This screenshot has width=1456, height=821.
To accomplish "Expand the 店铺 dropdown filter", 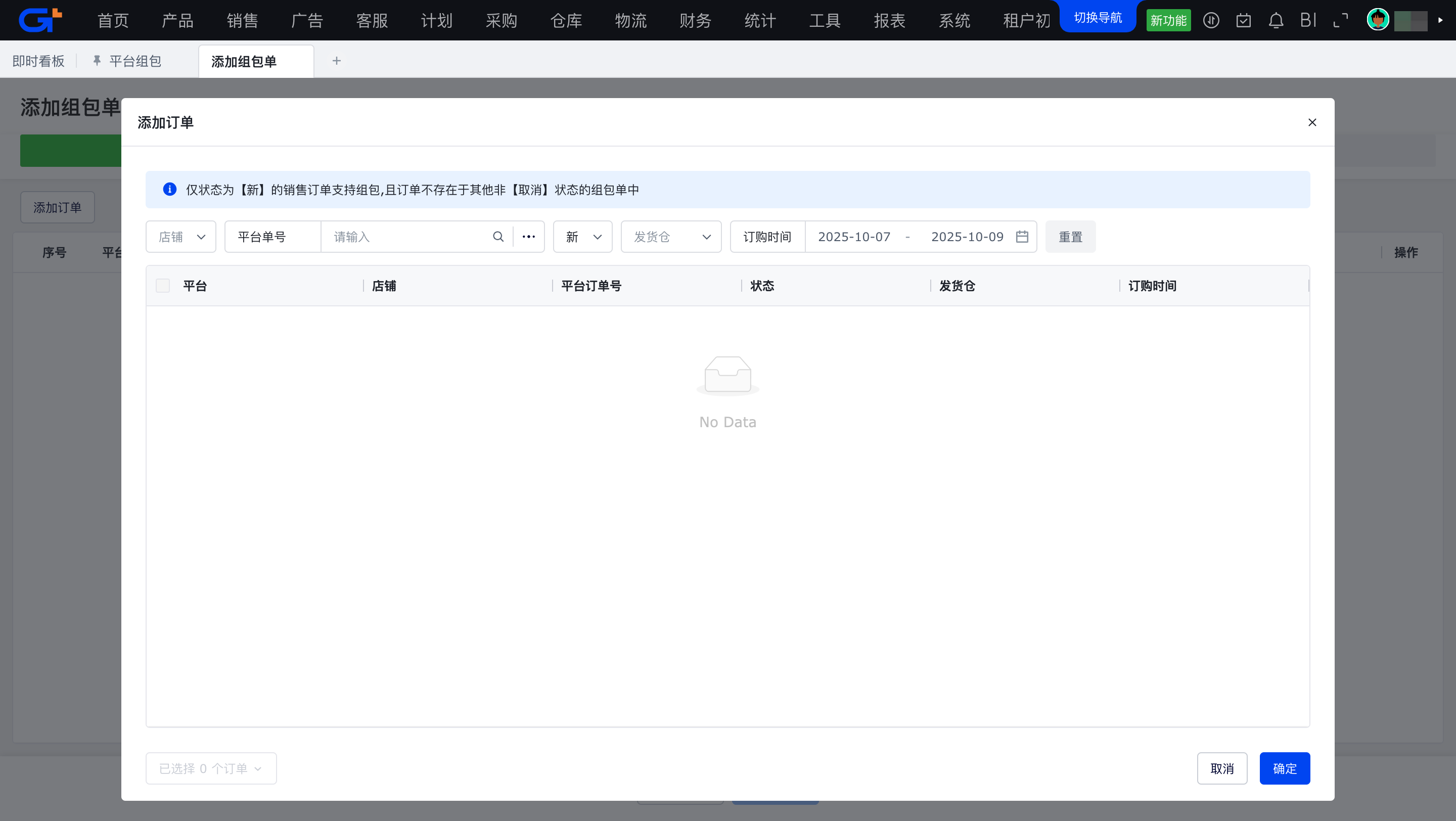I will tap(181, 237).
